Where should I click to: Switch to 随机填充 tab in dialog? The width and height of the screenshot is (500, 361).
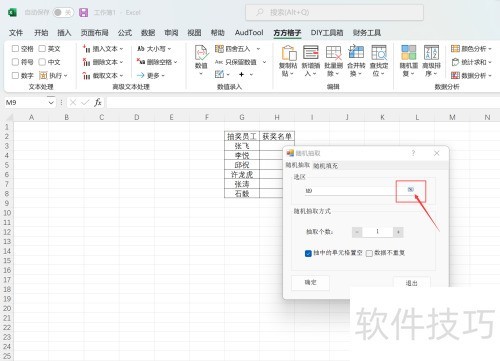coord(326,166)
